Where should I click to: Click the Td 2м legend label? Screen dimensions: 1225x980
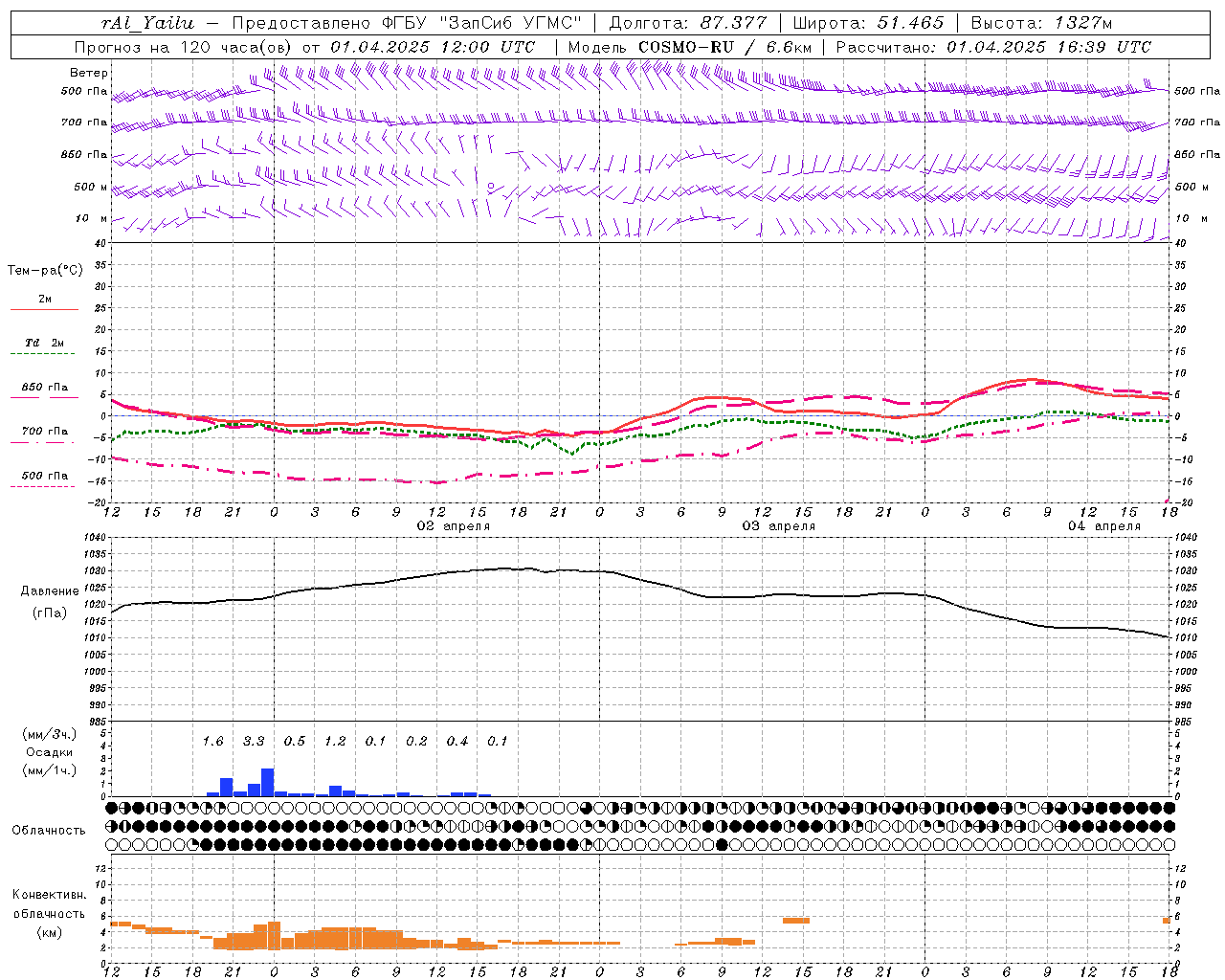(44, 343)
